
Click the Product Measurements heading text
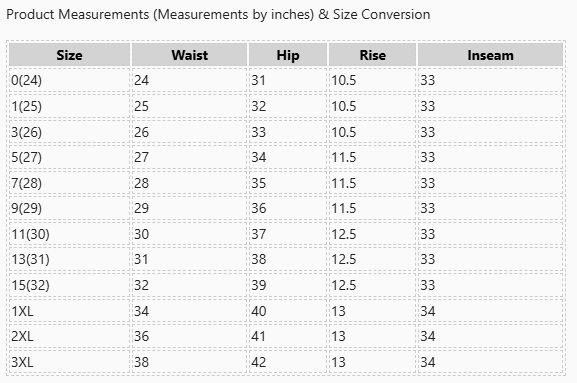pyautogui.click(x=218, y=14)
